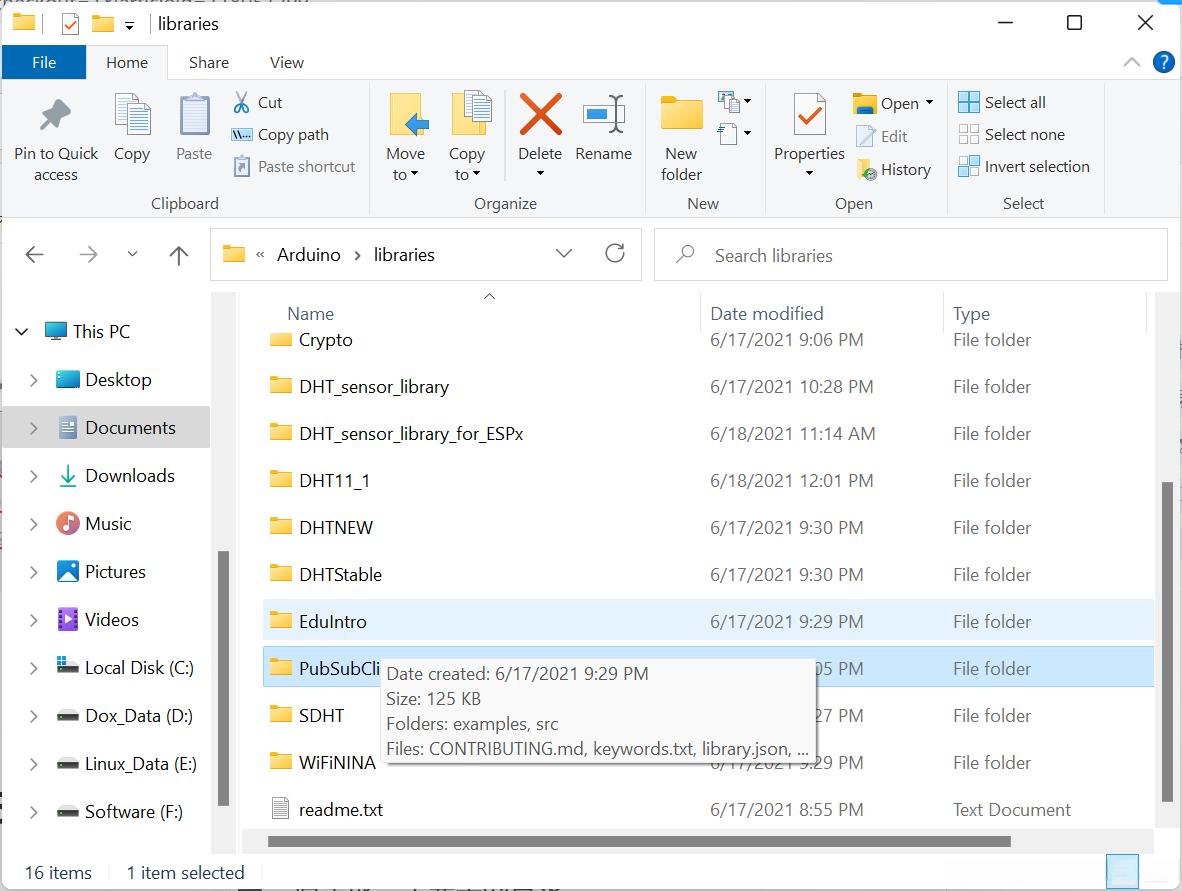The width and height of the screenshot is (1182, 891).
Task: Select the EduIntro folder
Action: [708, 621]
